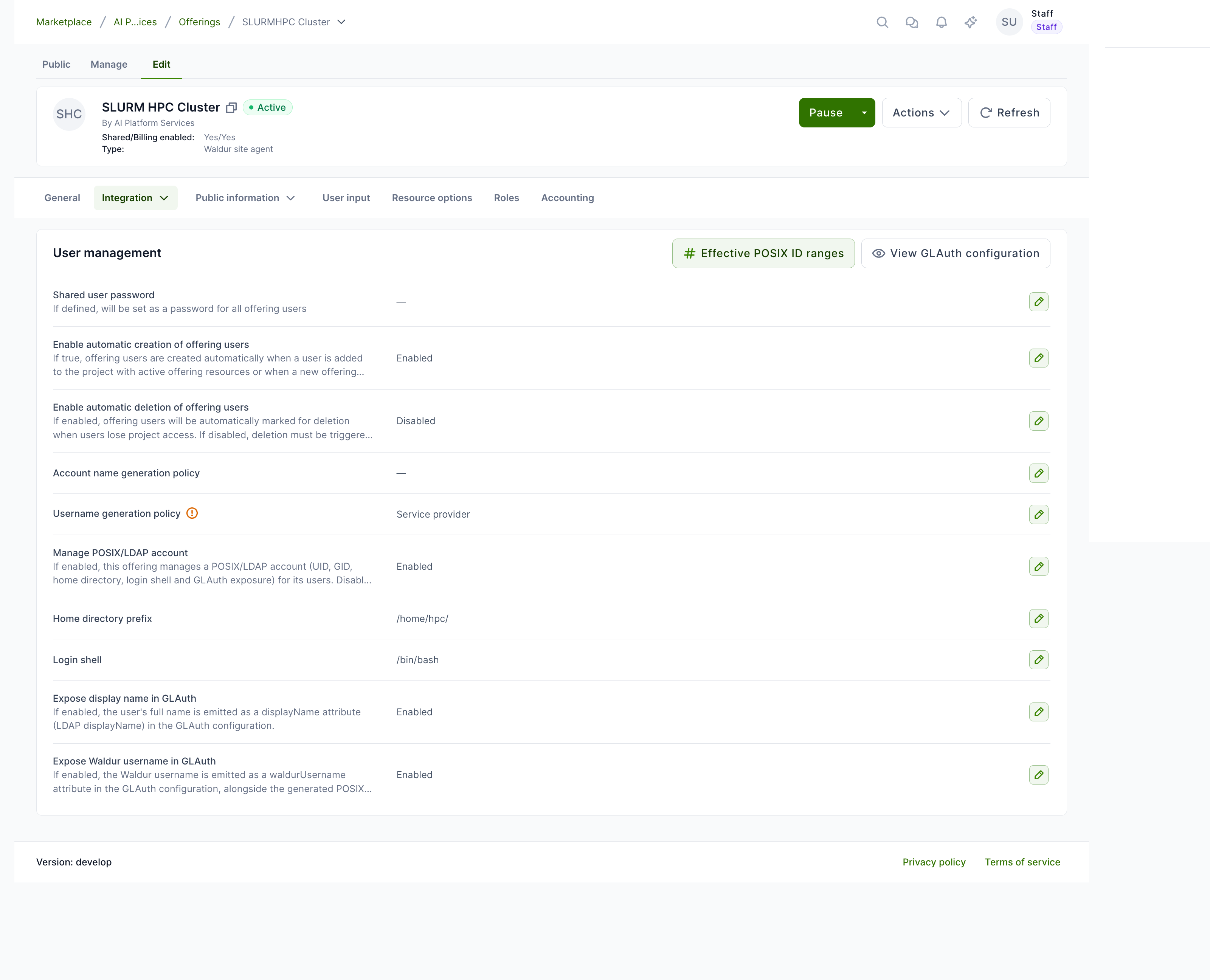Edit automatic deletion of offering users

[1038, 421]
